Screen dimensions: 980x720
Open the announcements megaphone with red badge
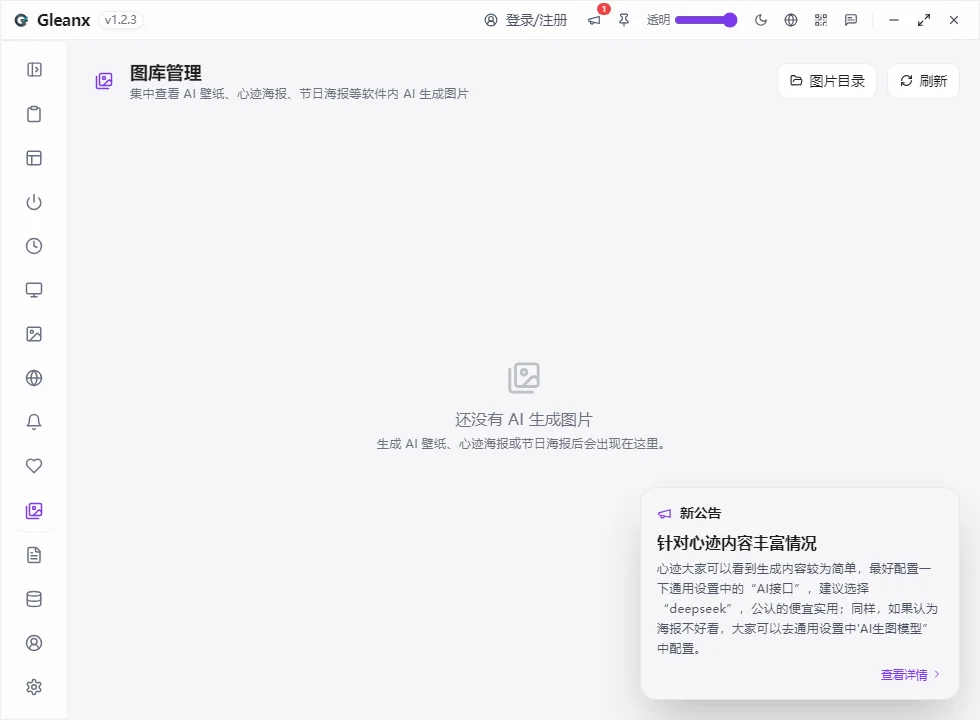click(x=595, y=20)
